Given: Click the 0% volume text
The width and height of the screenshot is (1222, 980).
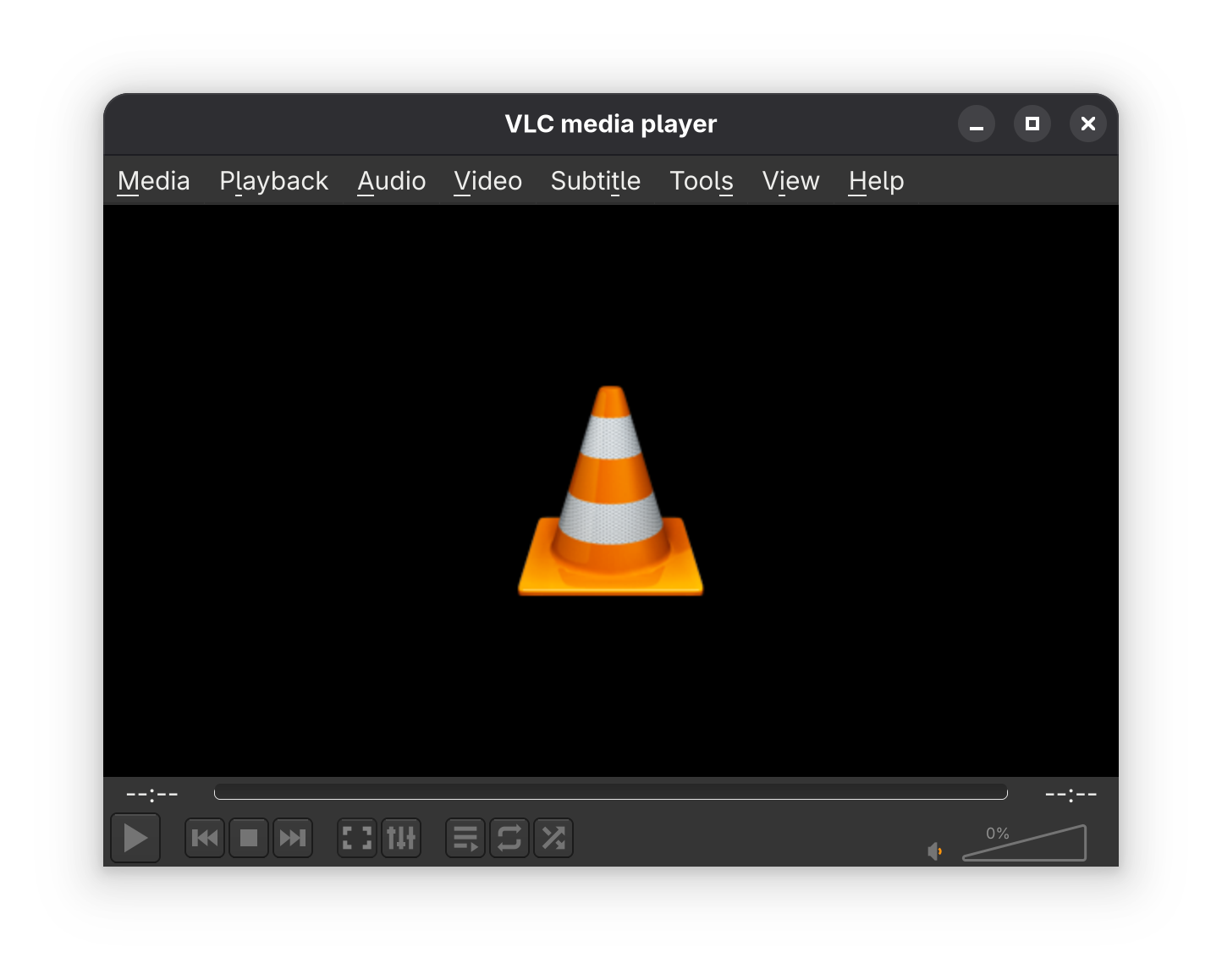Looking at the screenshot, I should tap(998, 833).
